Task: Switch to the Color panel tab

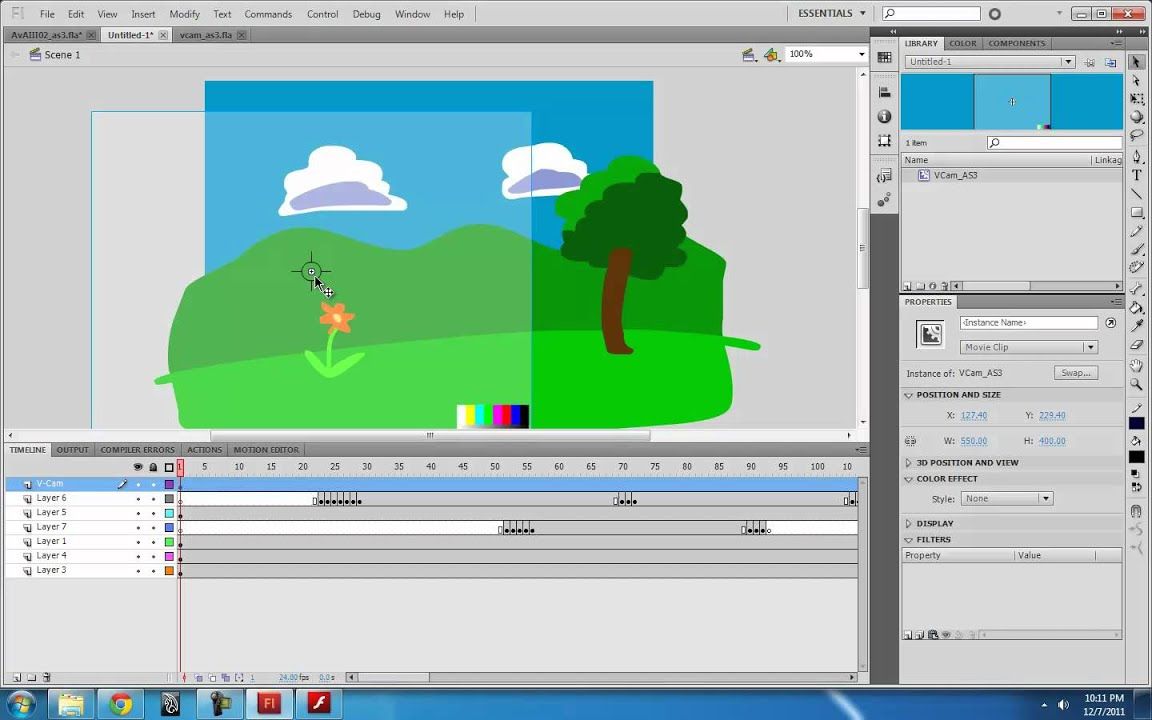Action: click(x=962, y=43)
